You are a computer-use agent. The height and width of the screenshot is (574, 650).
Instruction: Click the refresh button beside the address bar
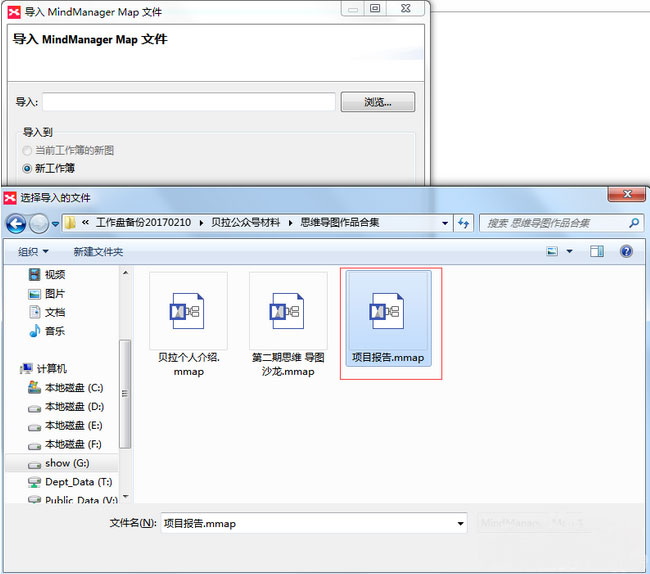463,223
